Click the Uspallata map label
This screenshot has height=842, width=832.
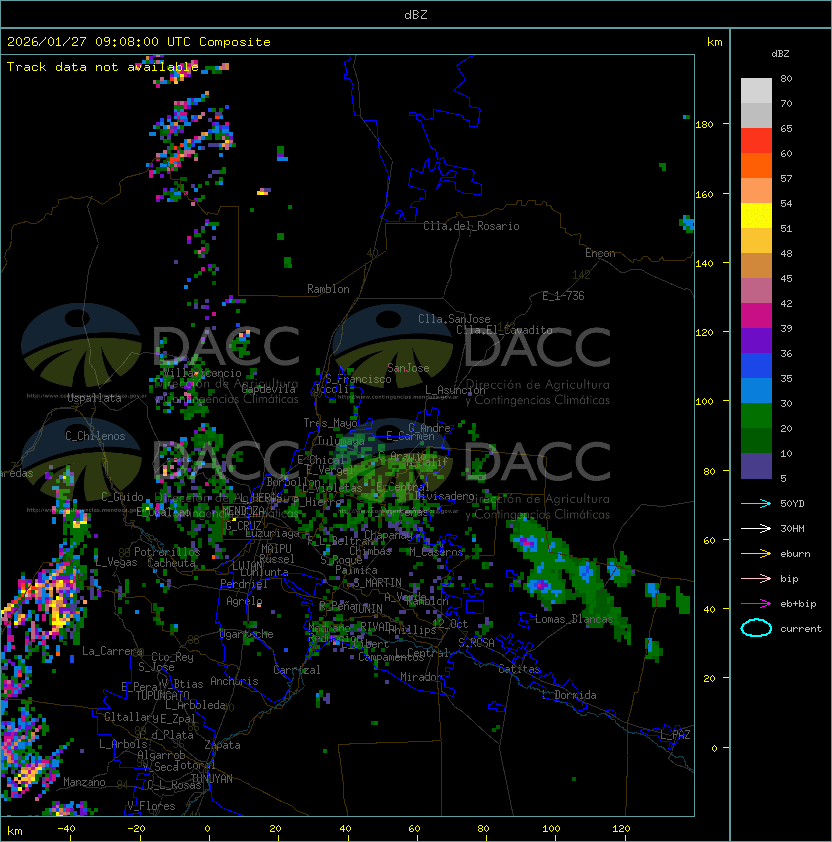95,398
